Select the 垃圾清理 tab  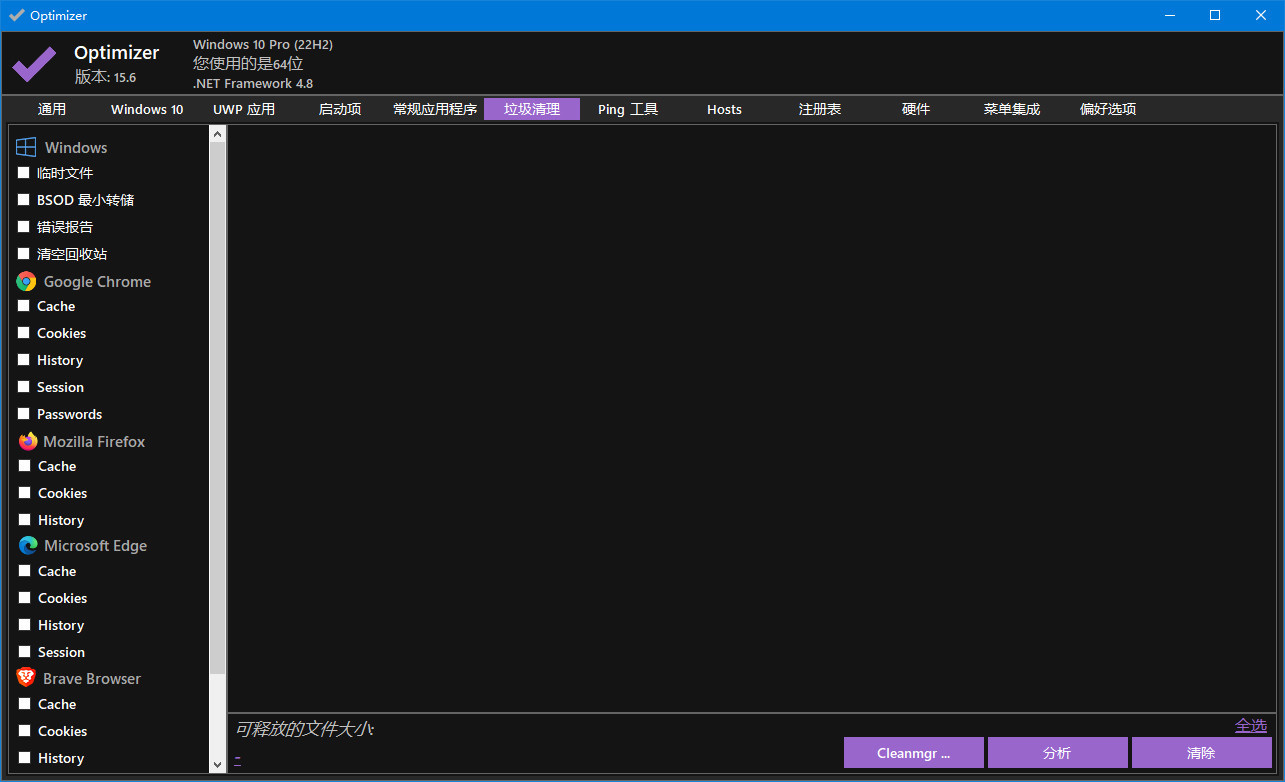tap(532, 109)
